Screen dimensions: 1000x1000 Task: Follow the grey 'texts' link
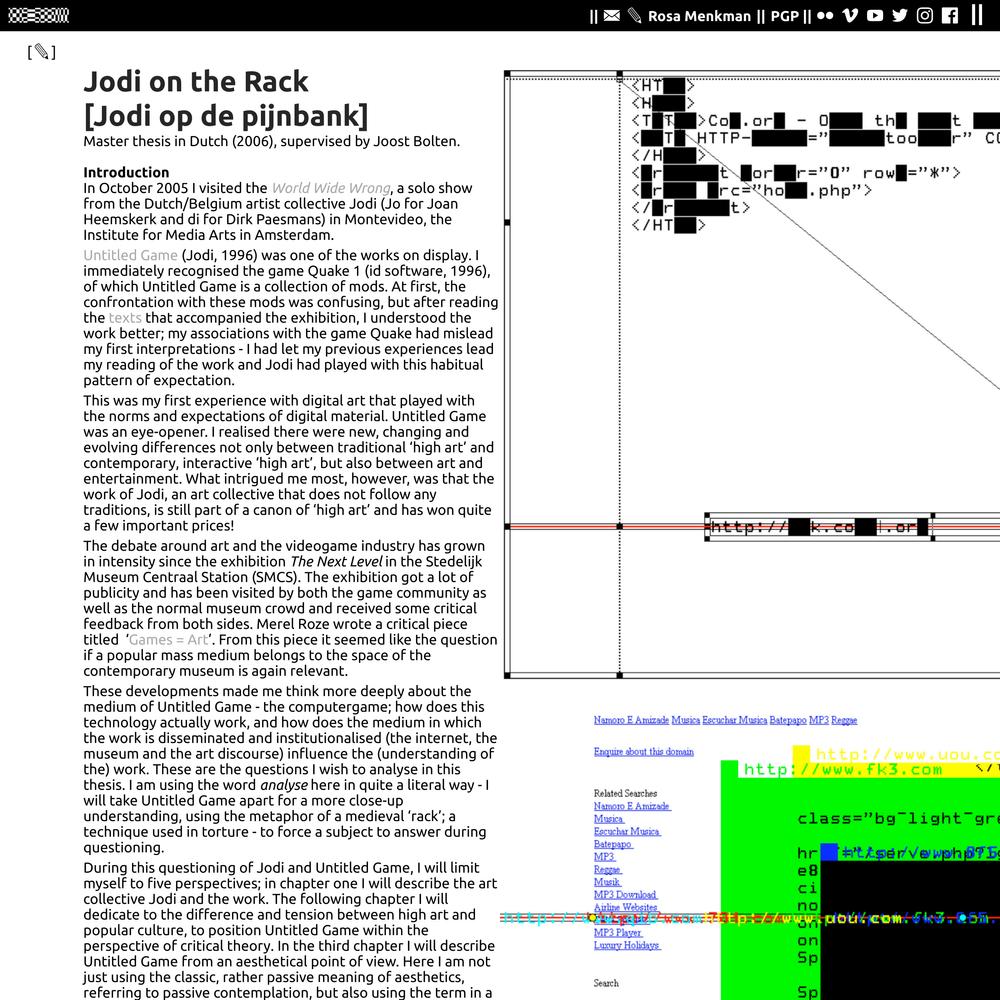coord(125,318)
